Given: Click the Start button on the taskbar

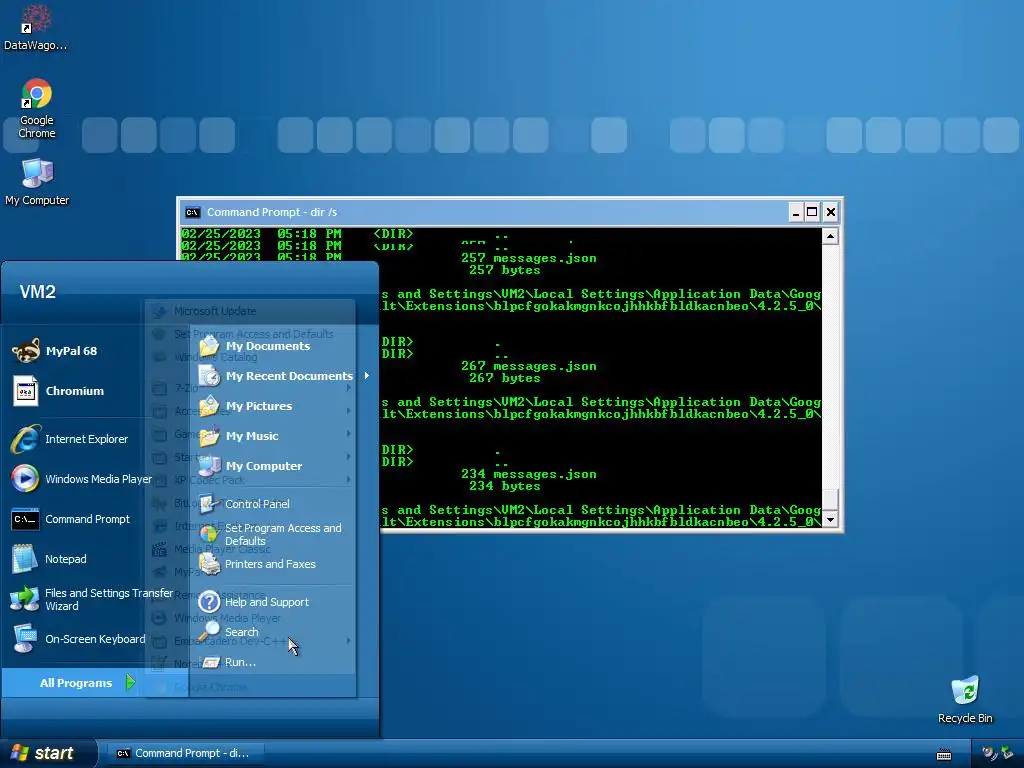Looking at the screenshot, I should click(48, 753).
